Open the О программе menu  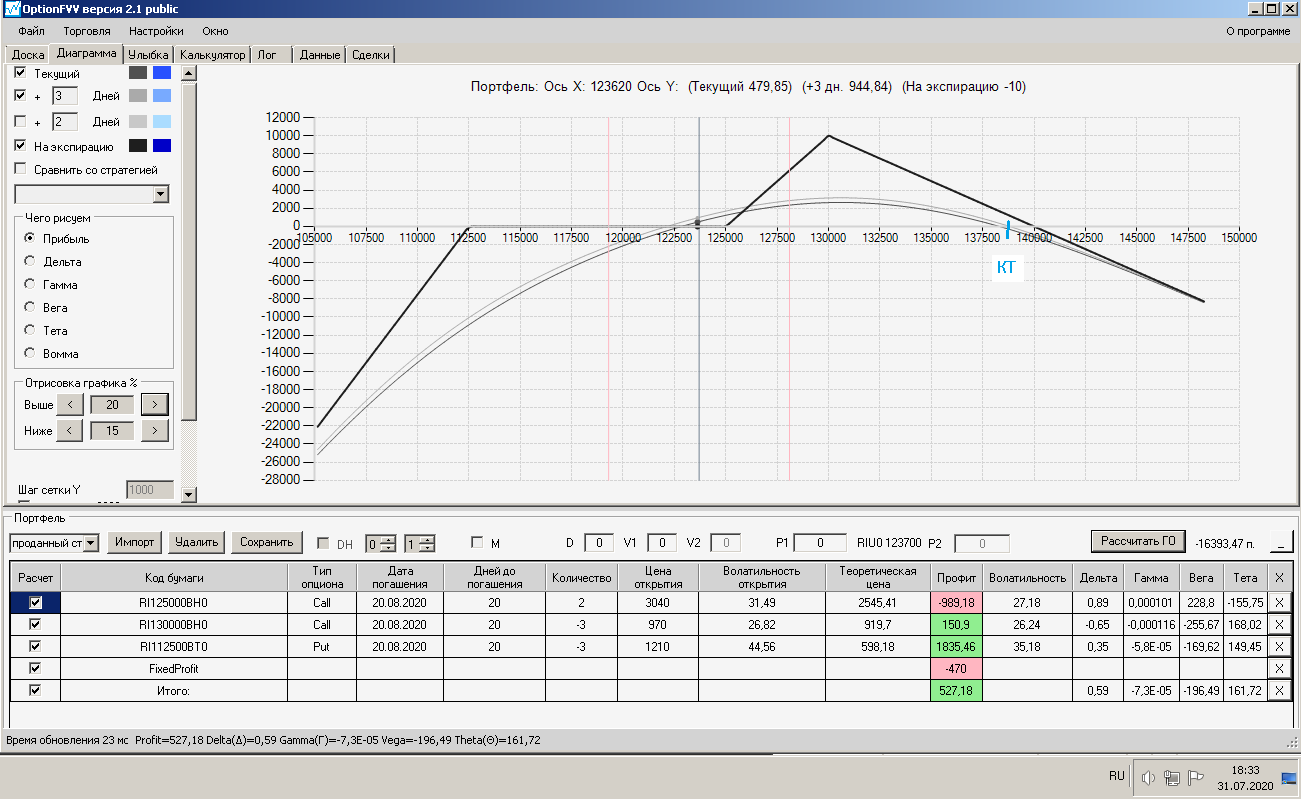(x=1258, y=31)
